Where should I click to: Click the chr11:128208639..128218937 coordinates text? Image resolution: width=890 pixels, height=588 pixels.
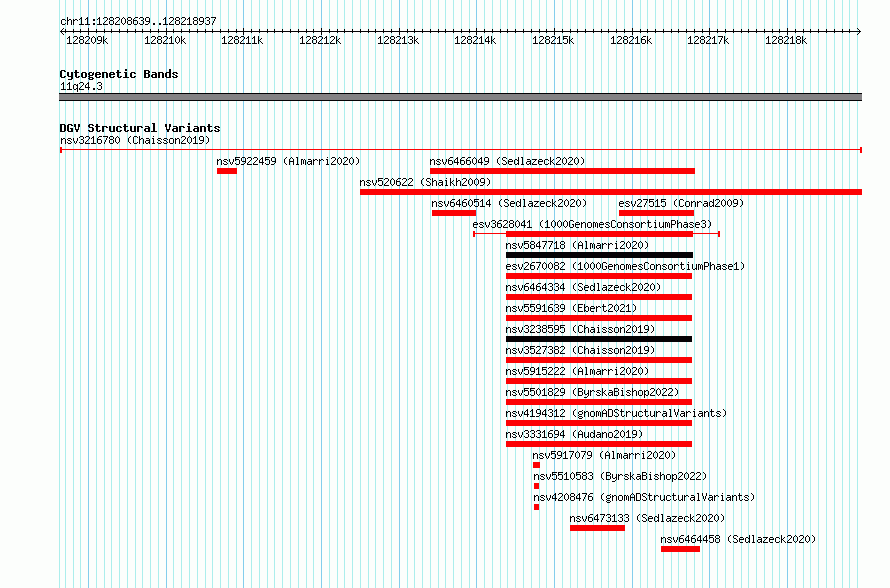click(x=138, y=21)
